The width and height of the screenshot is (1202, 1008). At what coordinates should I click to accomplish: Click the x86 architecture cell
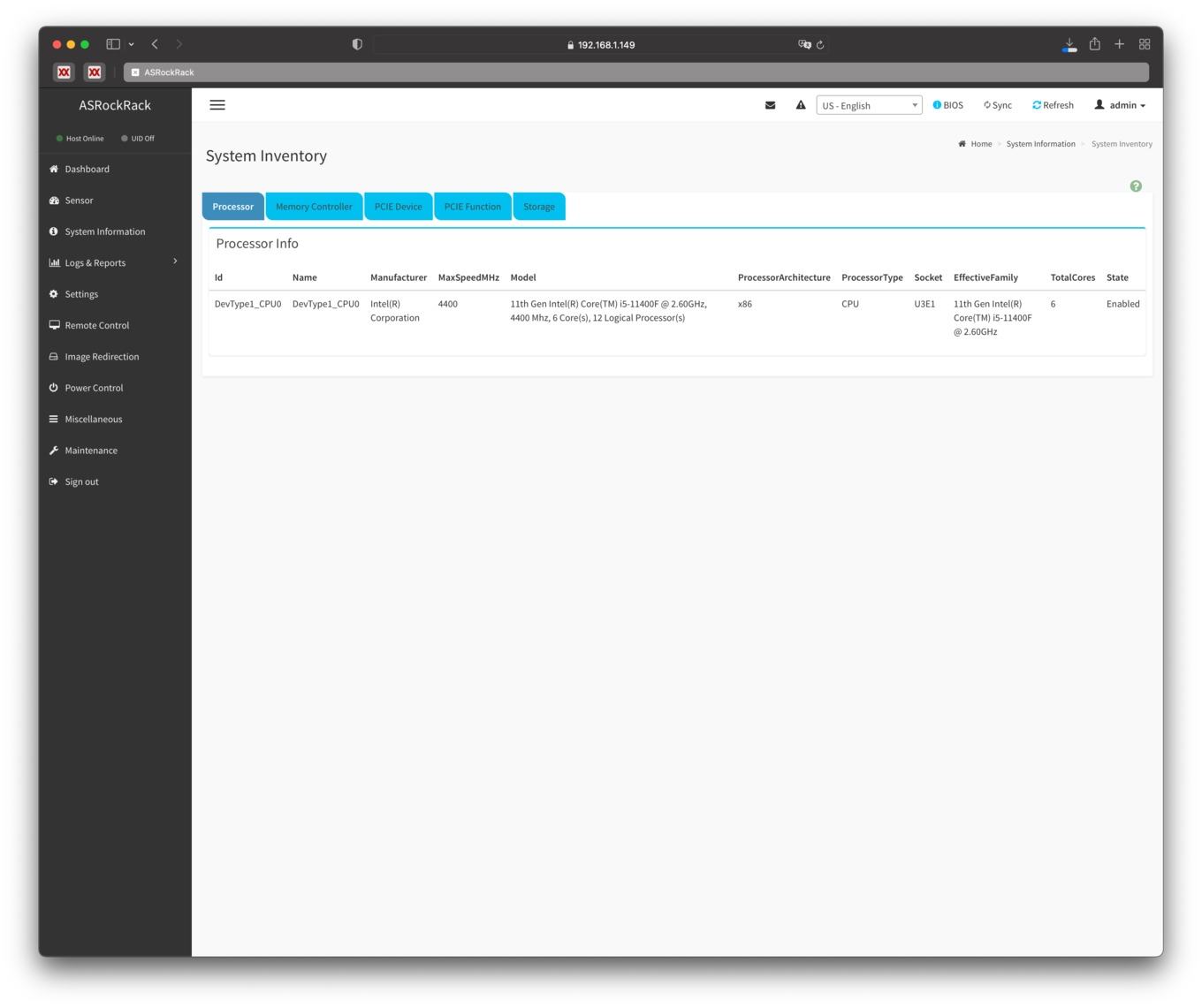click(745, 304)
